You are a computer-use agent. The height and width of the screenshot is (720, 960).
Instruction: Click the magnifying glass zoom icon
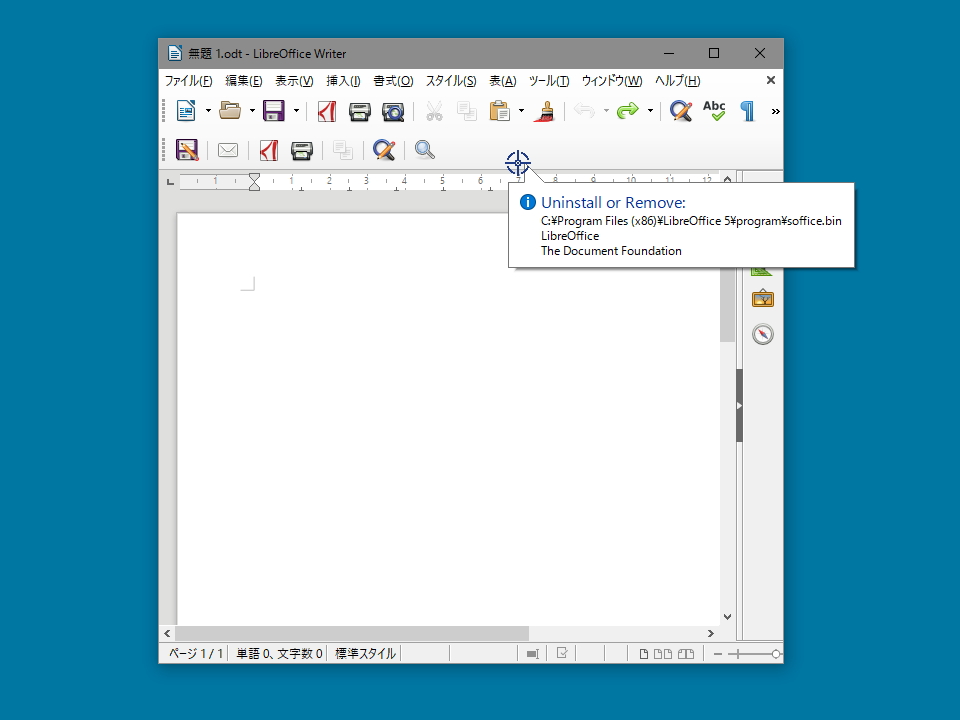pyautogui.click(x=424, y=150)
